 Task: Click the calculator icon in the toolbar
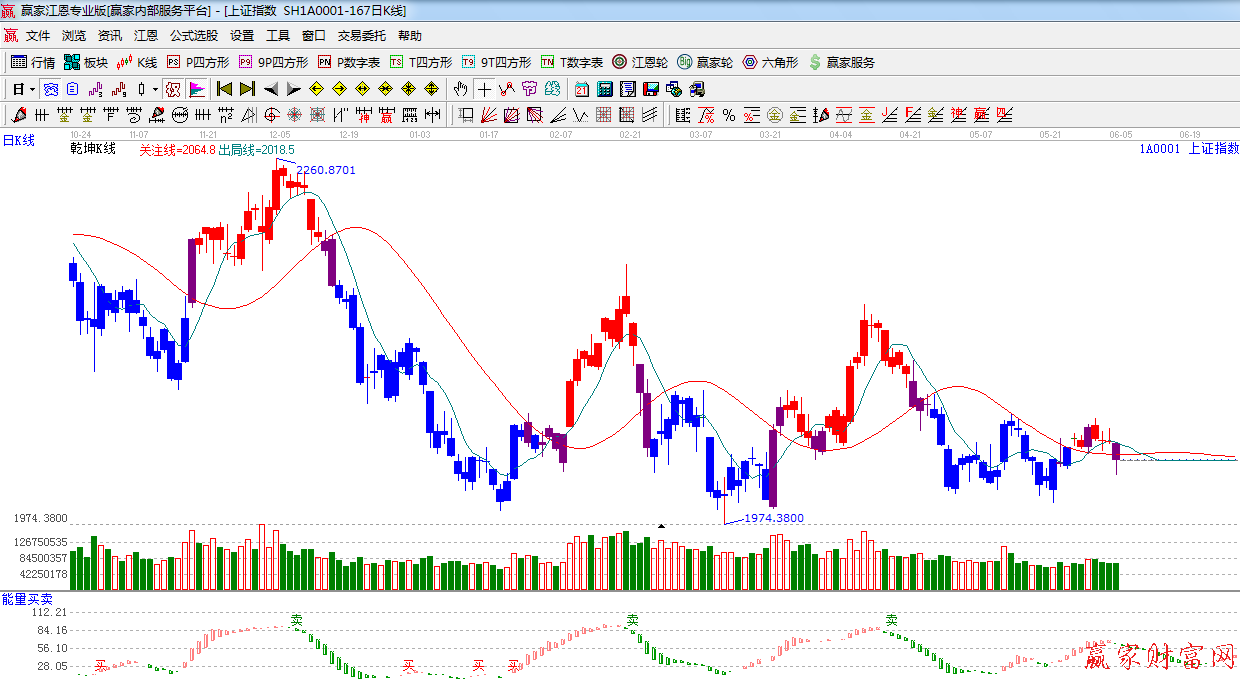pos(604,89)
